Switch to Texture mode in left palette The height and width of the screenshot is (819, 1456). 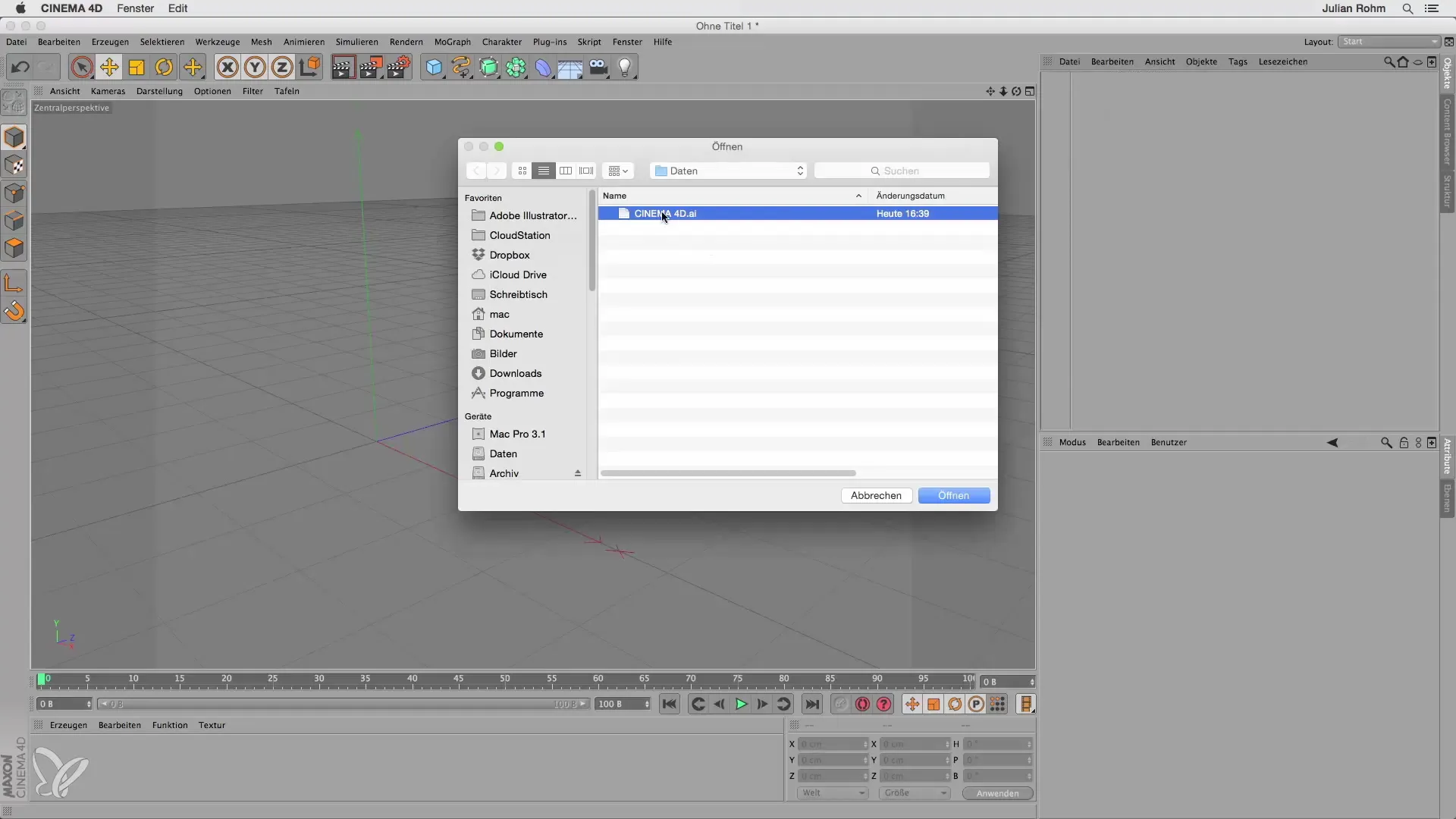(14, 165)
